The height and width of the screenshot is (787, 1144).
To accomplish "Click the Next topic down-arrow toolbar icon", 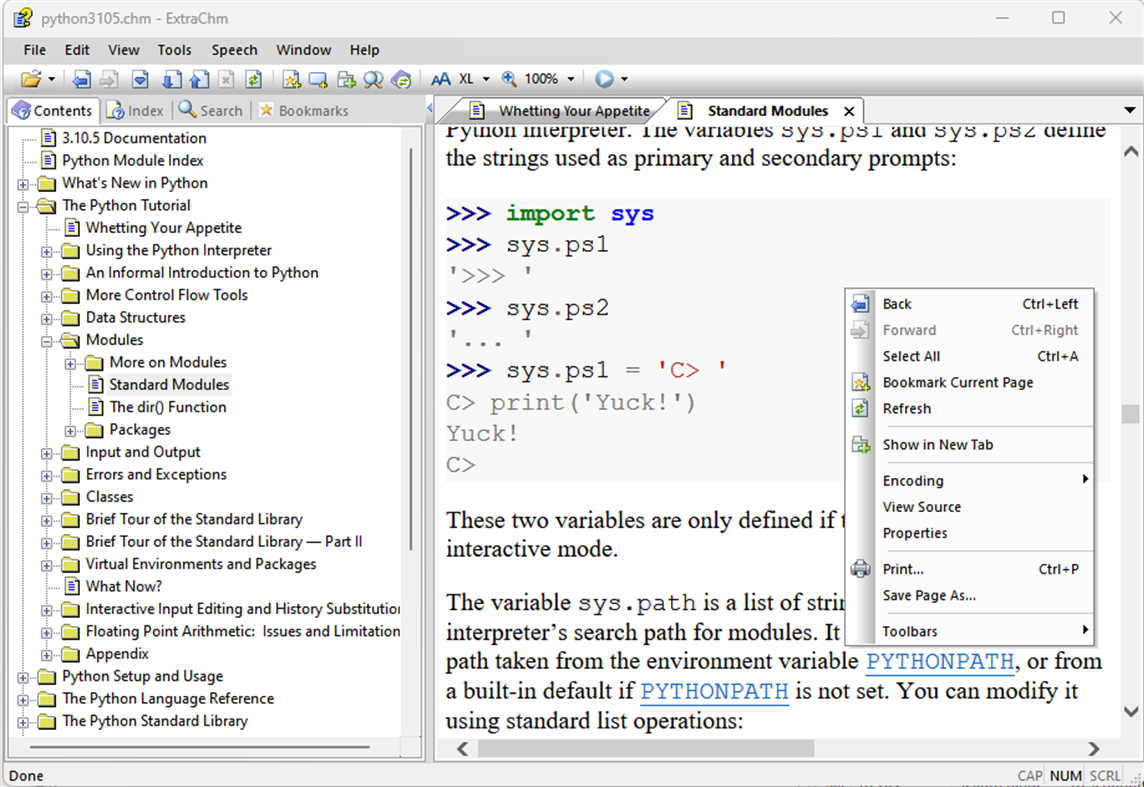I will click(172, 79).
